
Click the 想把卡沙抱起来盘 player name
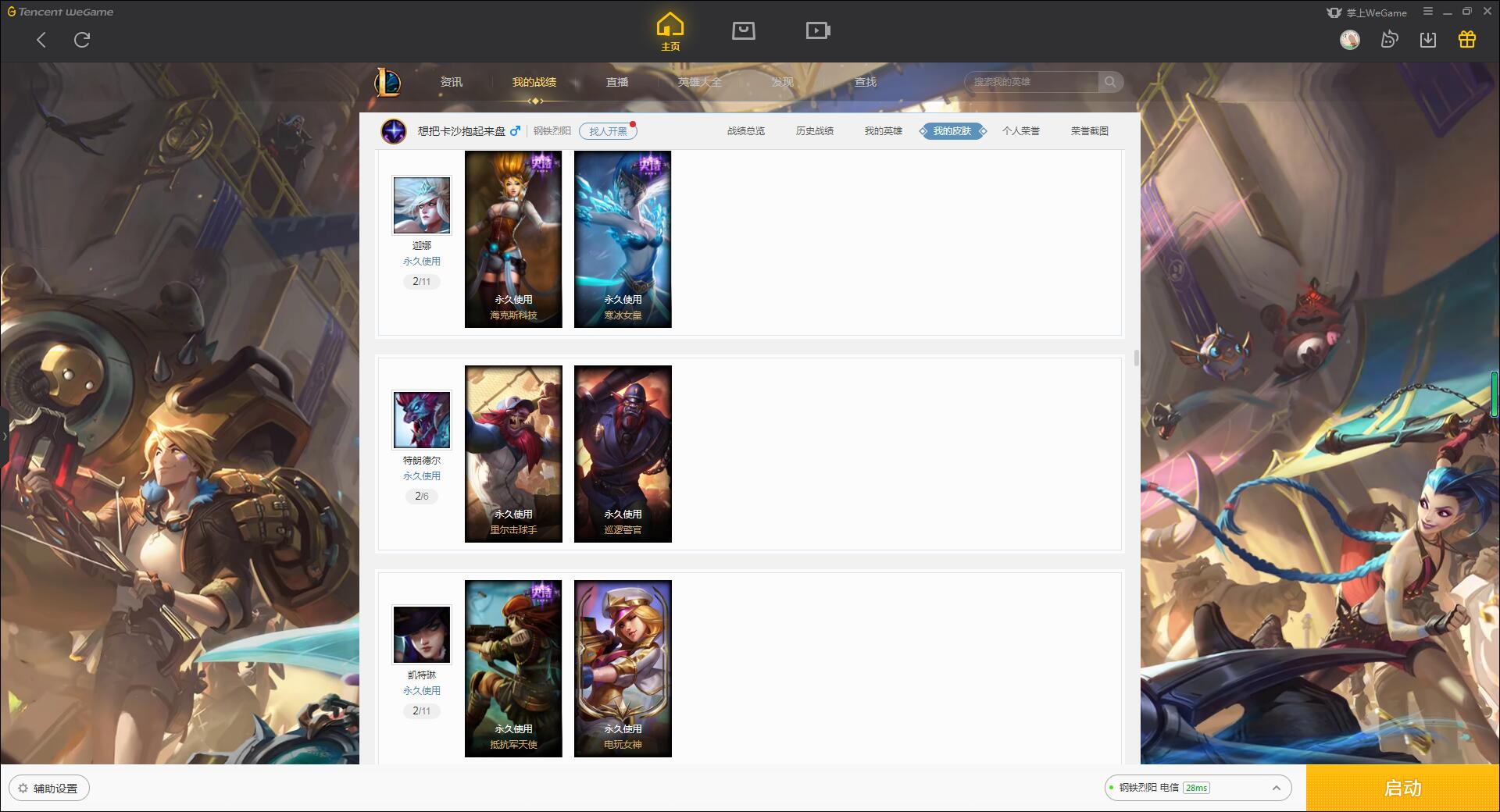[x=462, y=131]
